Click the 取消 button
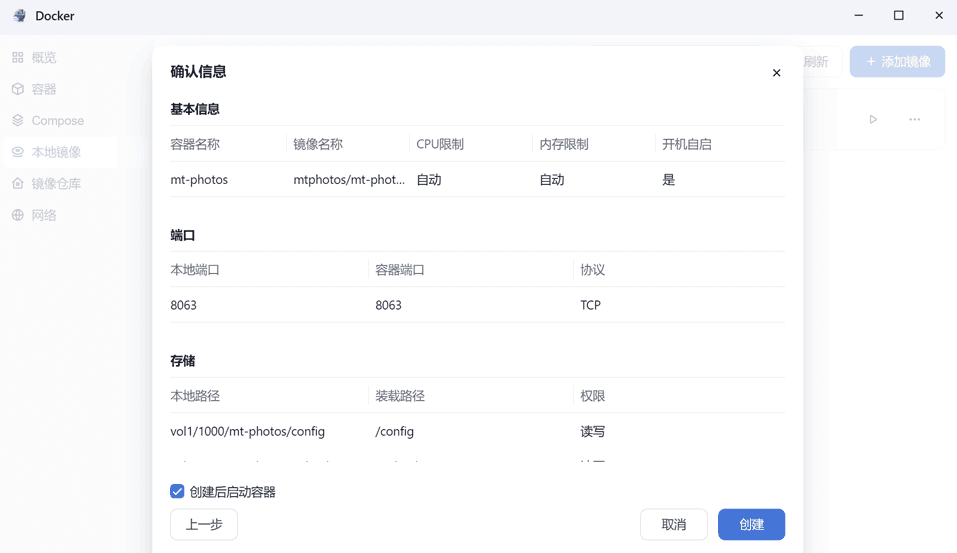This screenshot has height=553, width=957. (674, 524)
